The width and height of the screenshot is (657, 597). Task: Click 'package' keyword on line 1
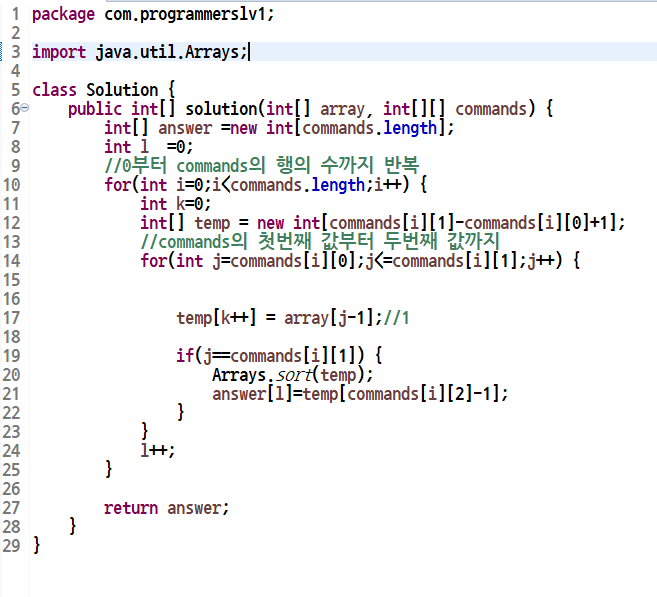pos(63,15)
